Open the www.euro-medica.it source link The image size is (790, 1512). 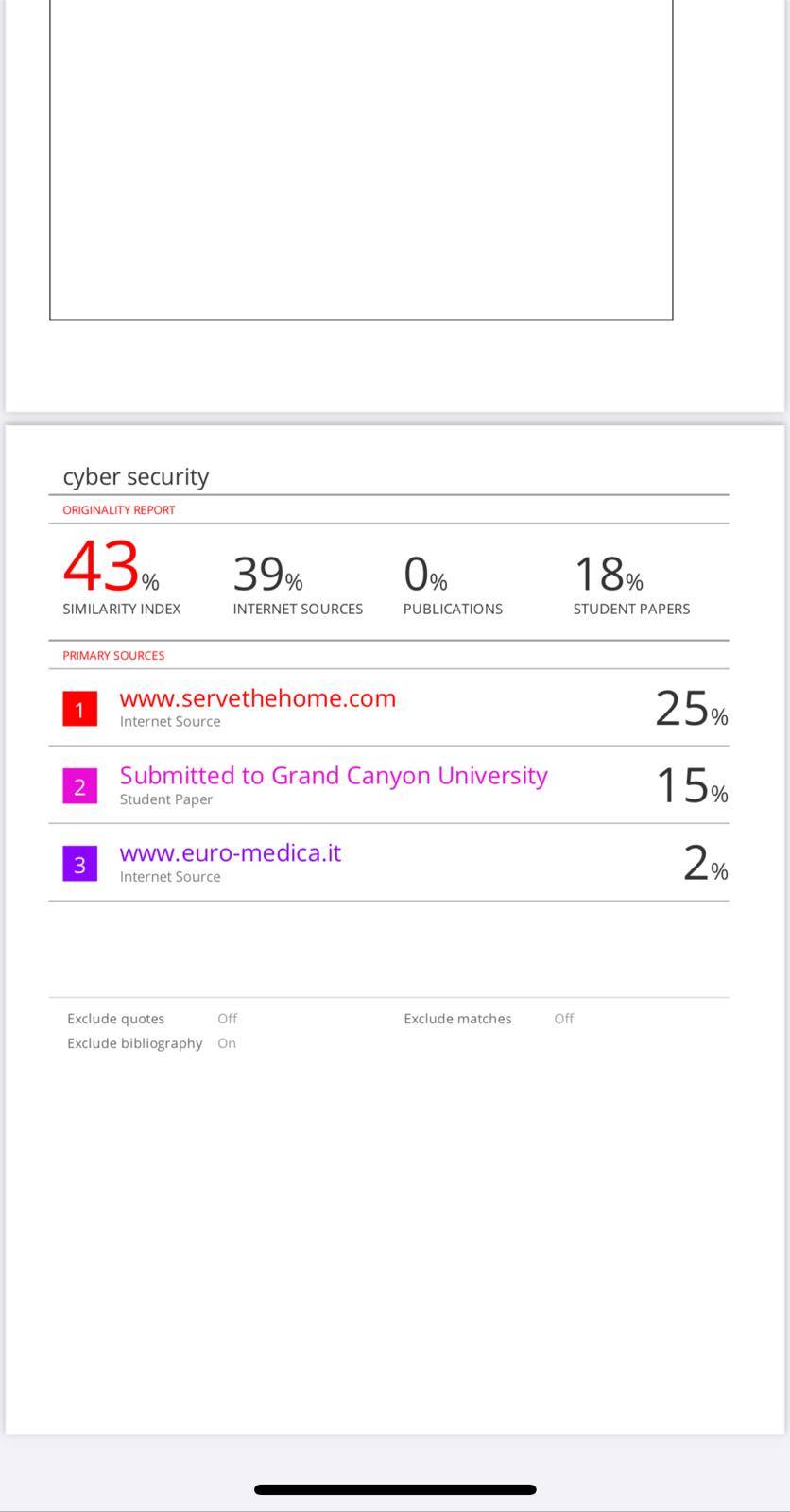pos(230,853)
